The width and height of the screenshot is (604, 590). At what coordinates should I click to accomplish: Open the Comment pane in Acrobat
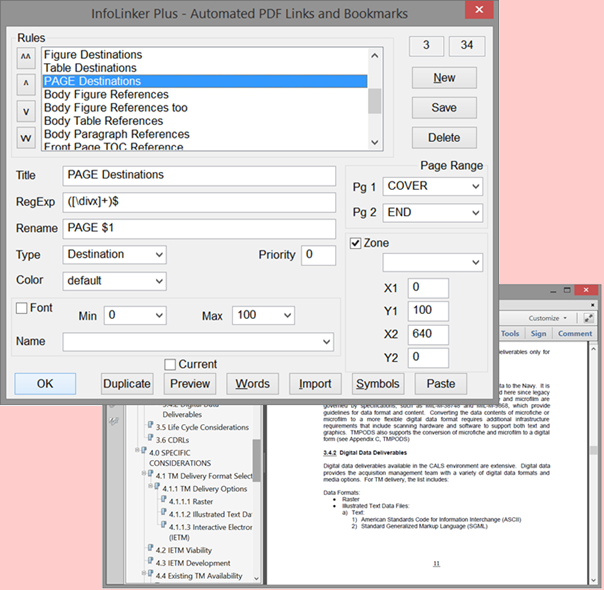pos(575,334)
